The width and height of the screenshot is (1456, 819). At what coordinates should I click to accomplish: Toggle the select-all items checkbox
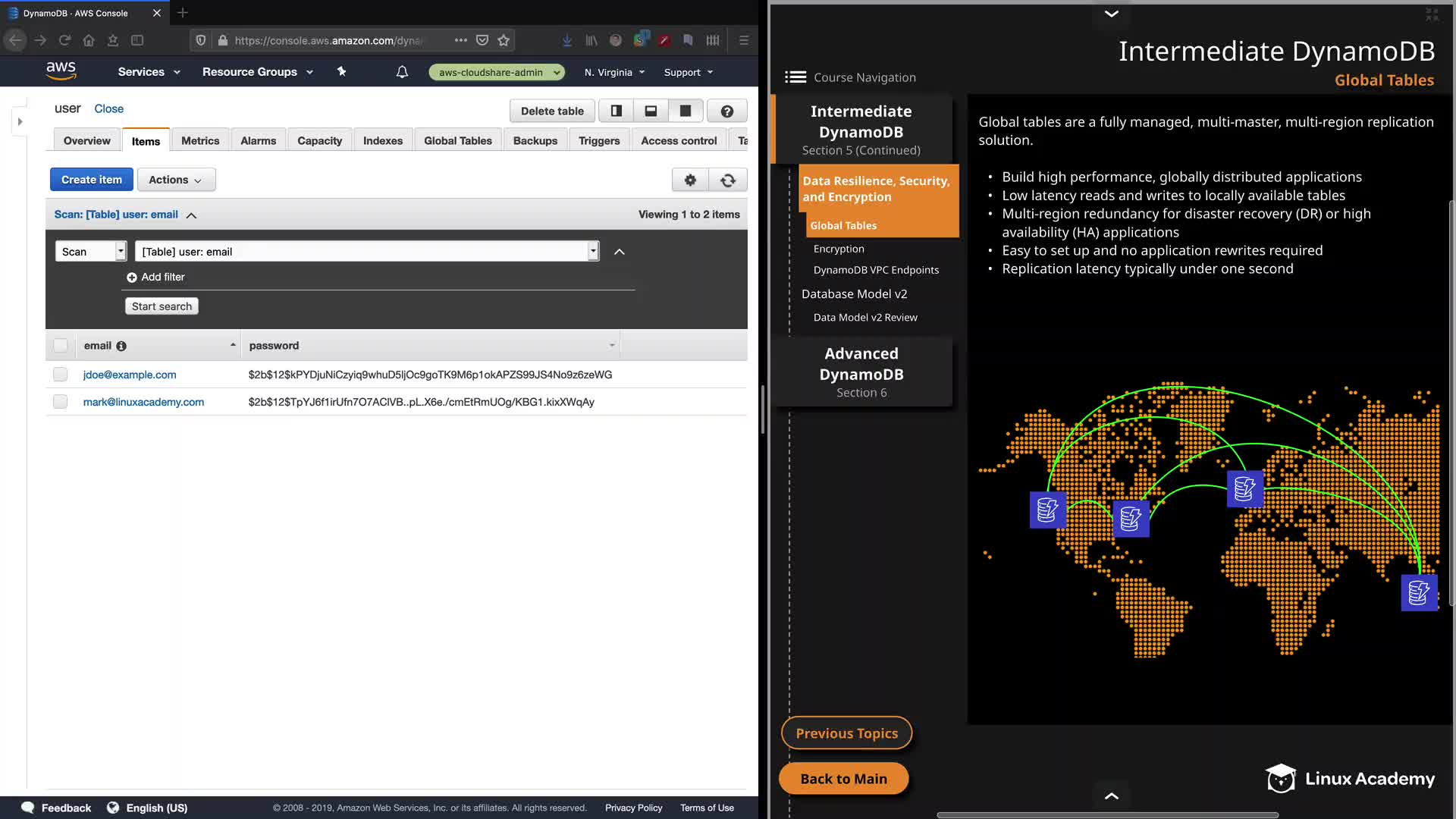point(61,346)
